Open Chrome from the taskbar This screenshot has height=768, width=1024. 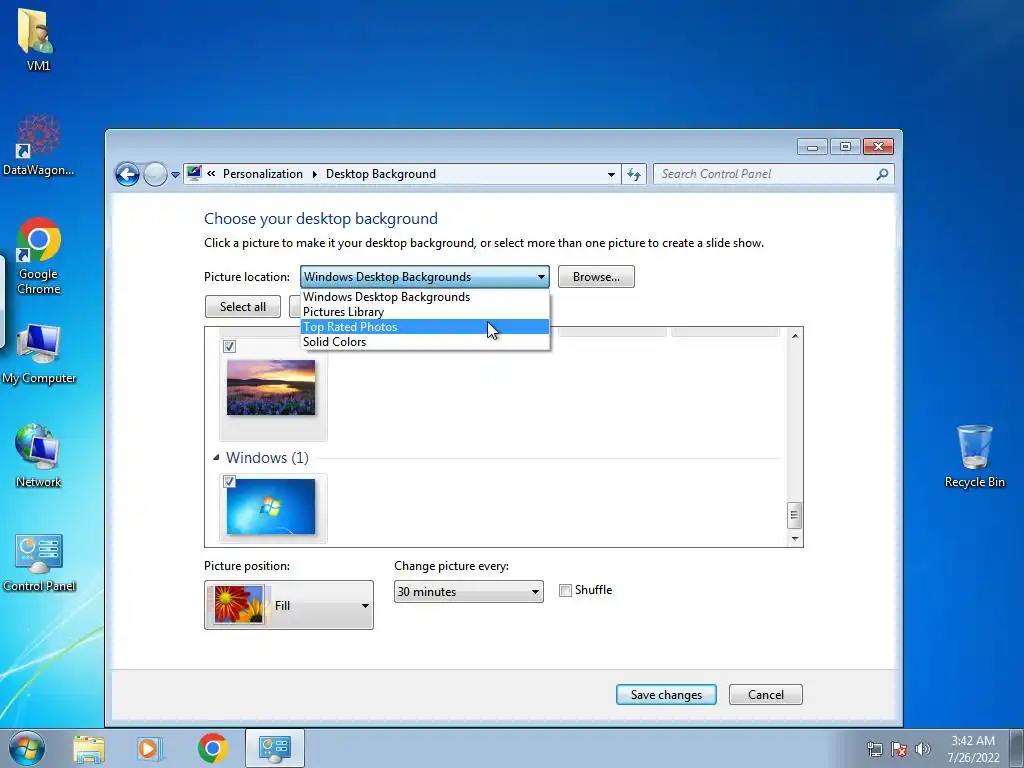[x=212, y=748]
